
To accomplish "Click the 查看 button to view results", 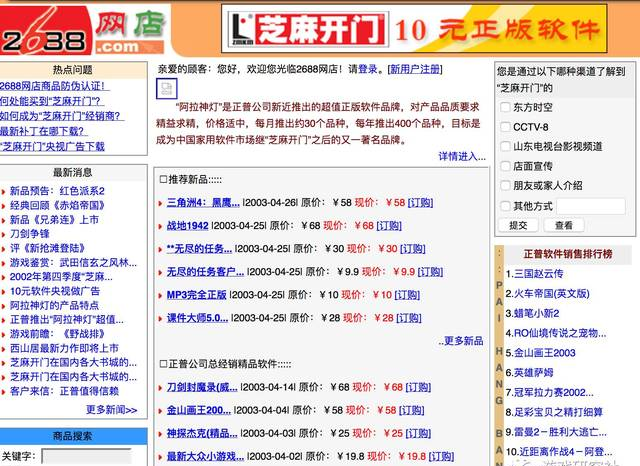I will [x=564, y=225].
